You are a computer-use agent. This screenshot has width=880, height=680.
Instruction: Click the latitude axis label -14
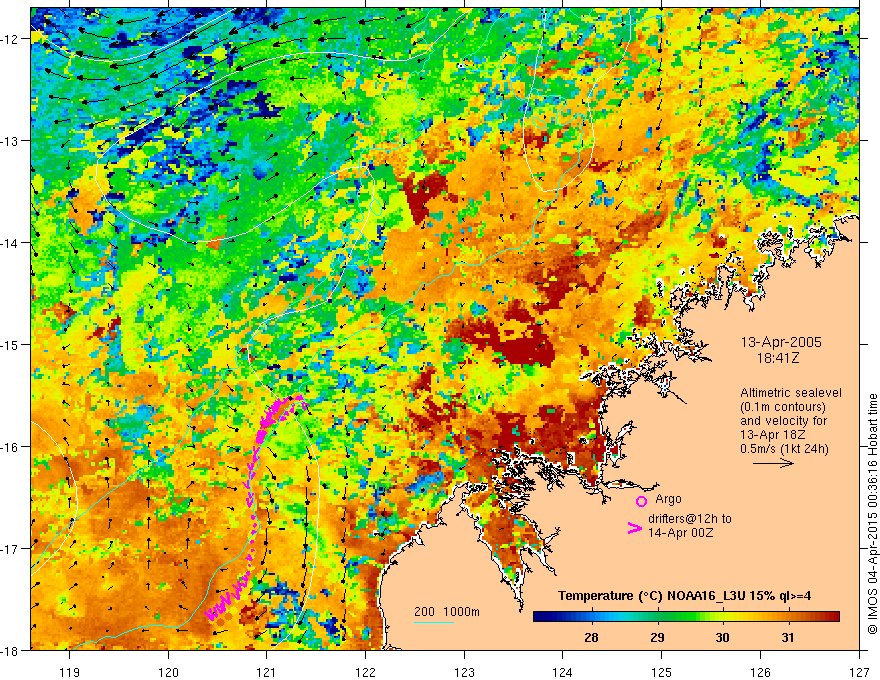click(x=10, y=243)
